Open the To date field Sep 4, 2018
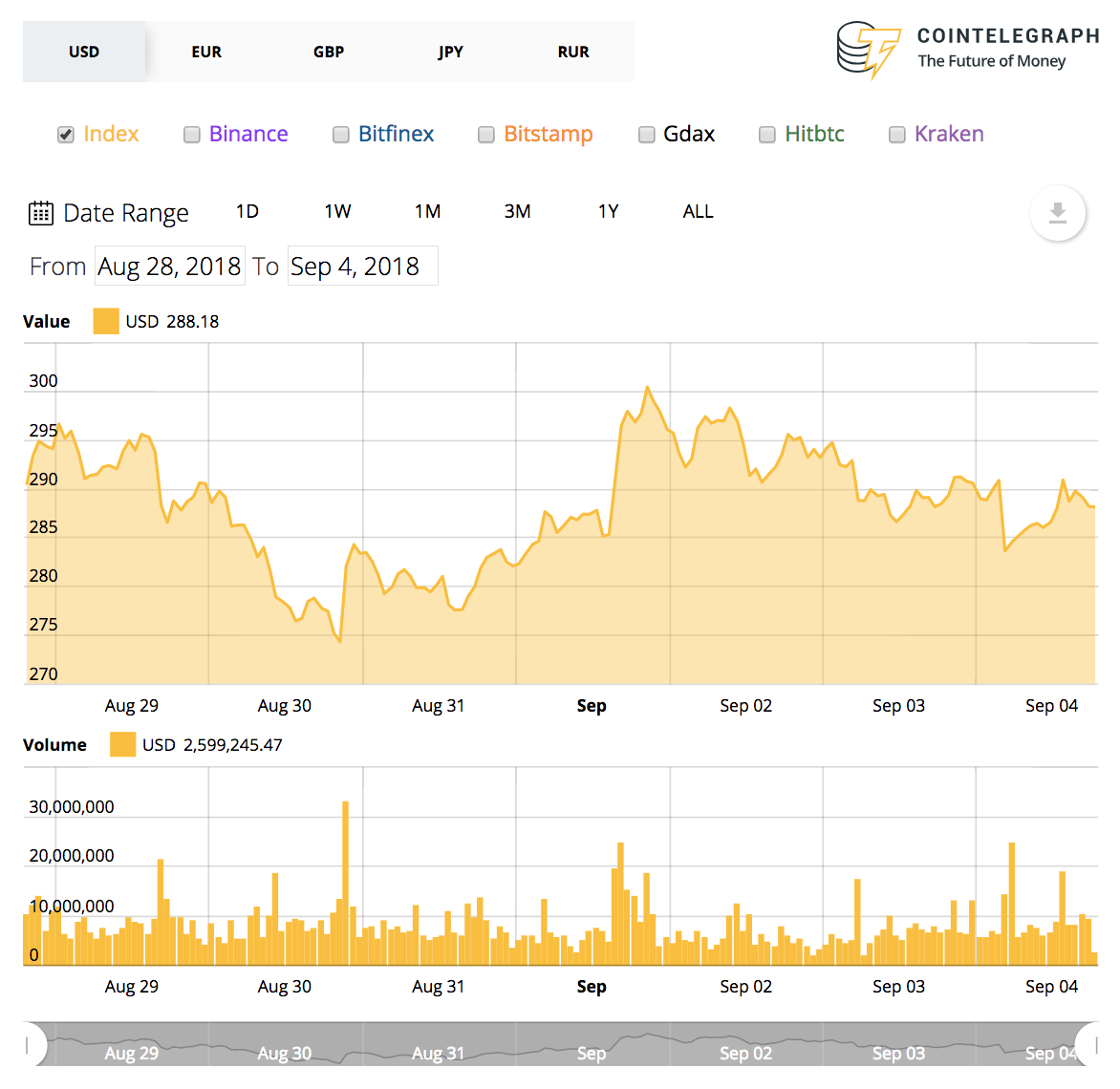Screen dimensions: 1120x1089 (x=363, y=266)
